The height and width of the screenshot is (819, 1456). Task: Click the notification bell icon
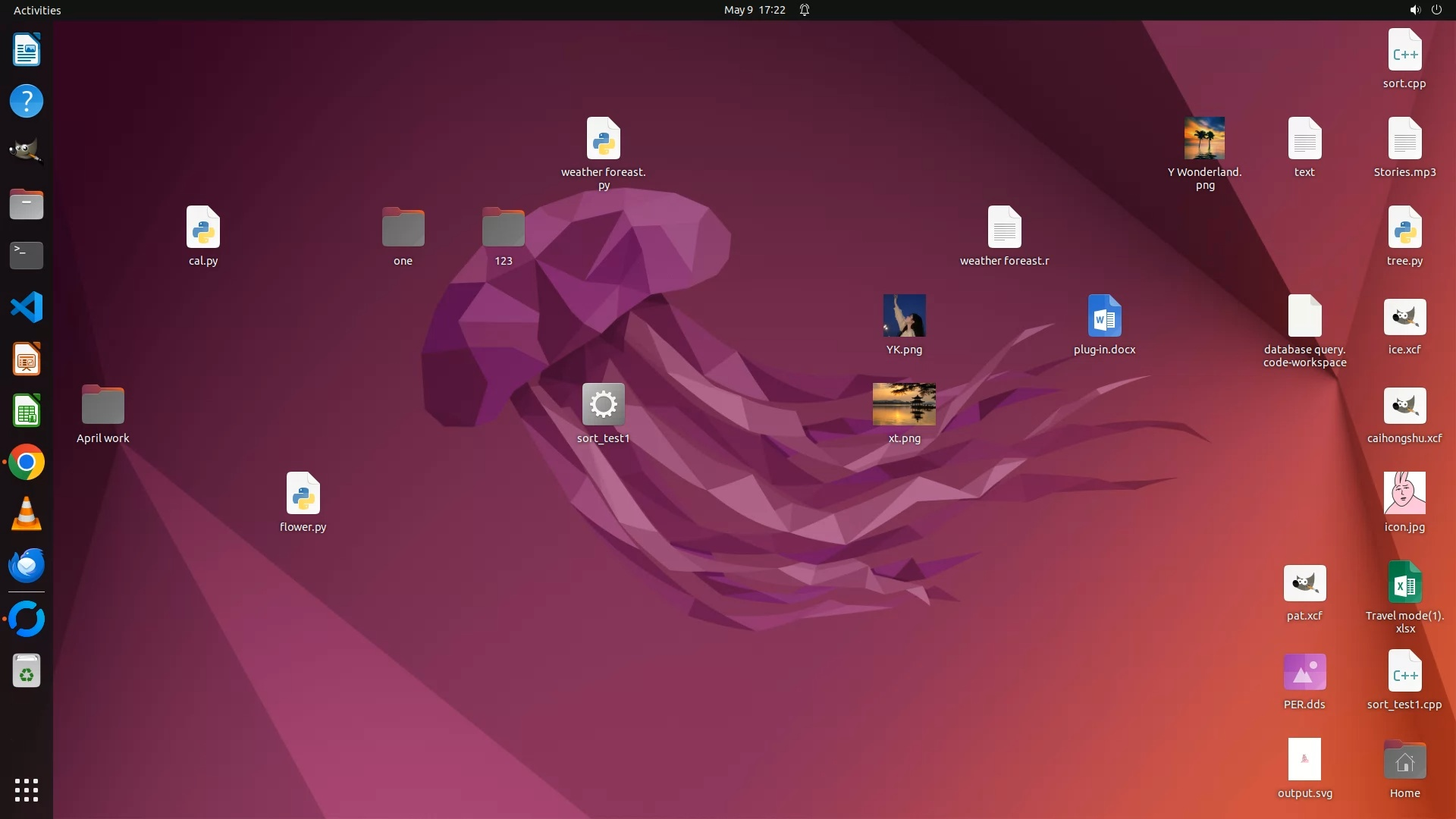click(805, 10)
